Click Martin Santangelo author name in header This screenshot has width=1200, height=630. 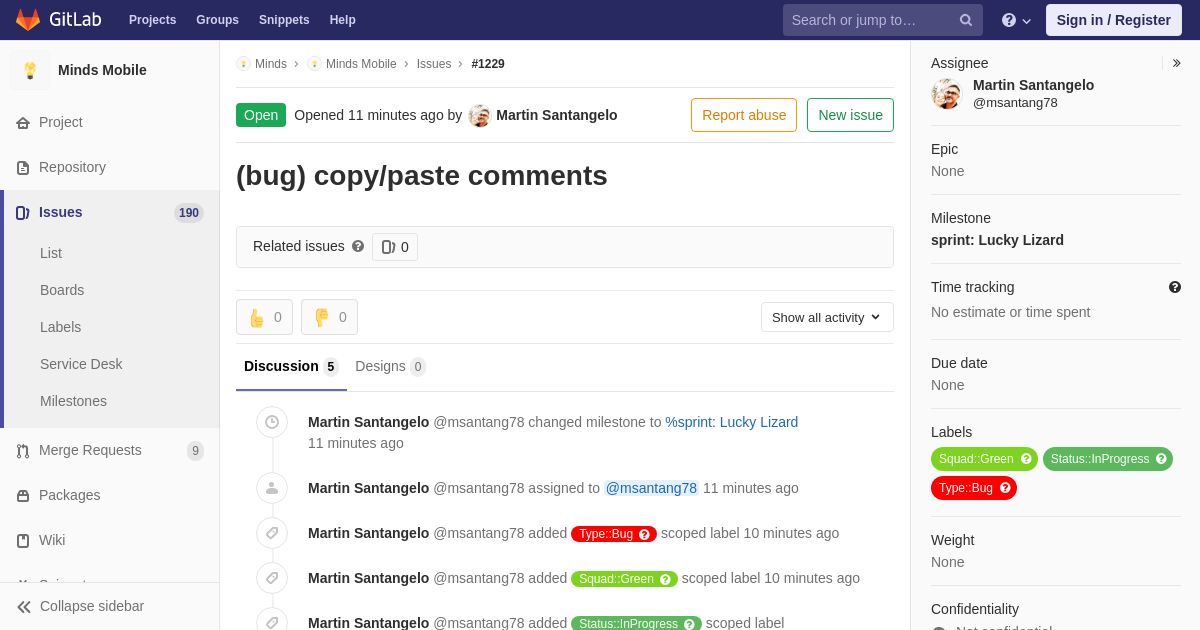557,115
